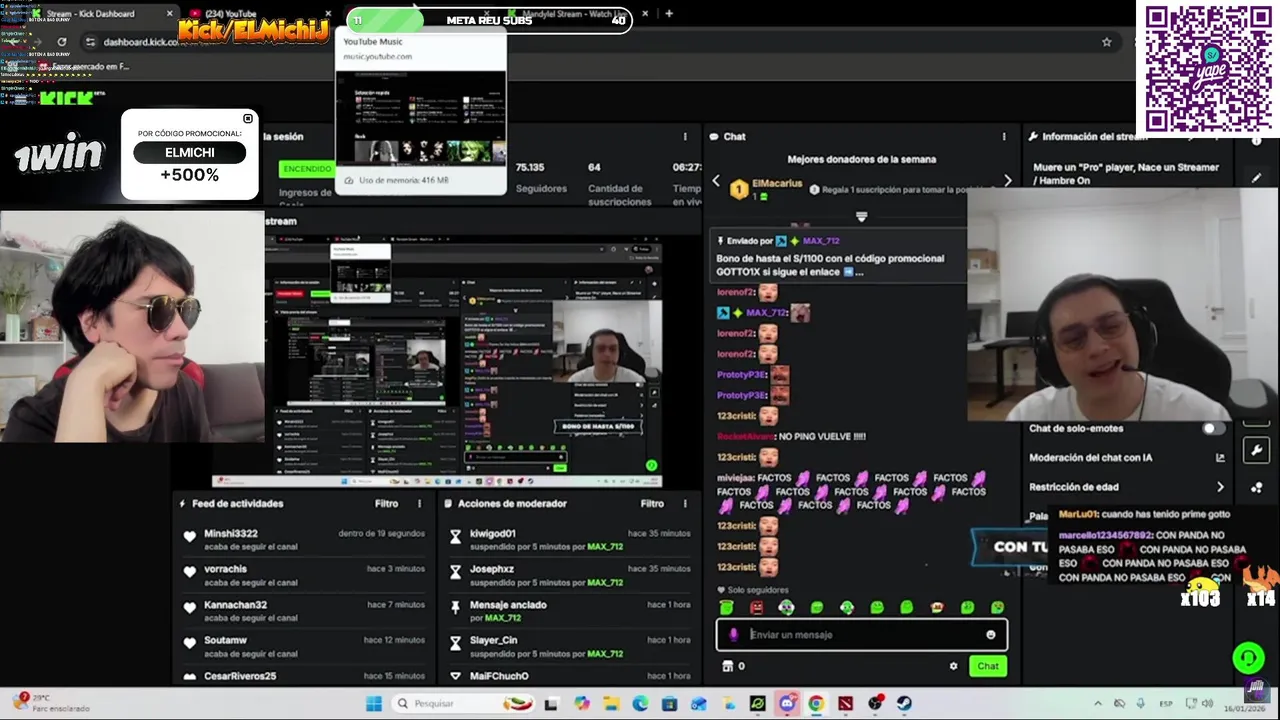Close the (234) YouTube tab
1280x720 pixels.
[x=329, y=14]
